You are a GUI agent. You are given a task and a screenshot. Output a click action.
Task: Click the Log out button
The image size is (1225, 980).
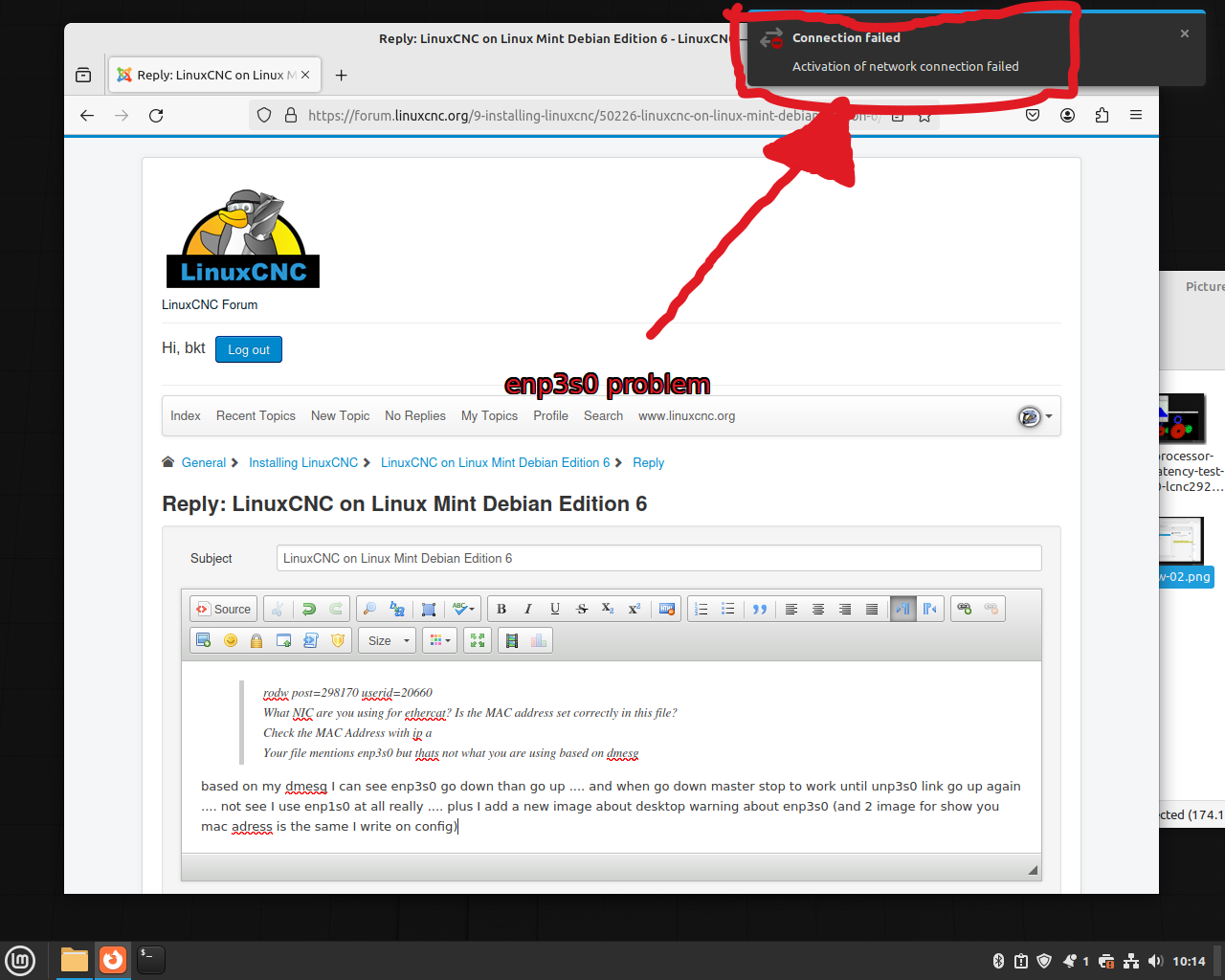[249, 349]
